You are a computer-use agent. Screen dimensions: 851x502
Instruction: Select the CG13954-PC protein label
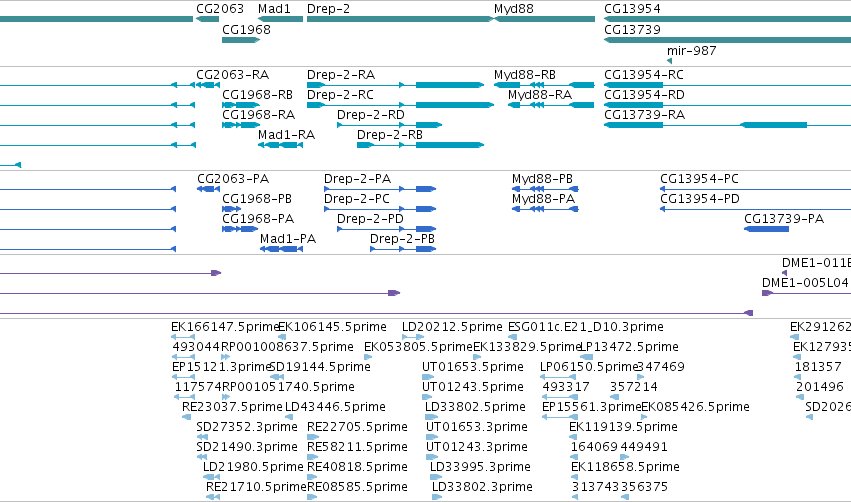point(699,179)
